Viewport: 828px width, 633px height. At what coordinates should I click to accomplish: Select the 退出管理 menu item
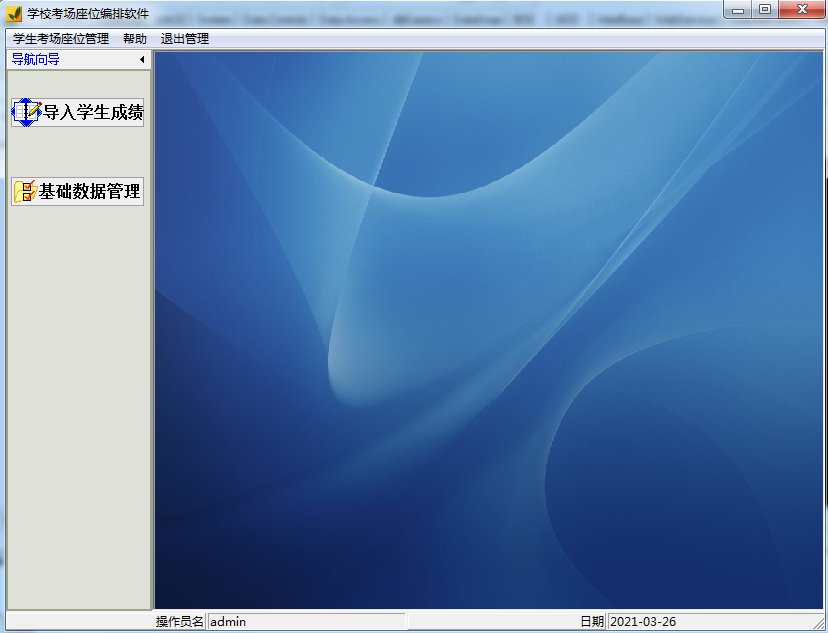click(x=185, y=39)
